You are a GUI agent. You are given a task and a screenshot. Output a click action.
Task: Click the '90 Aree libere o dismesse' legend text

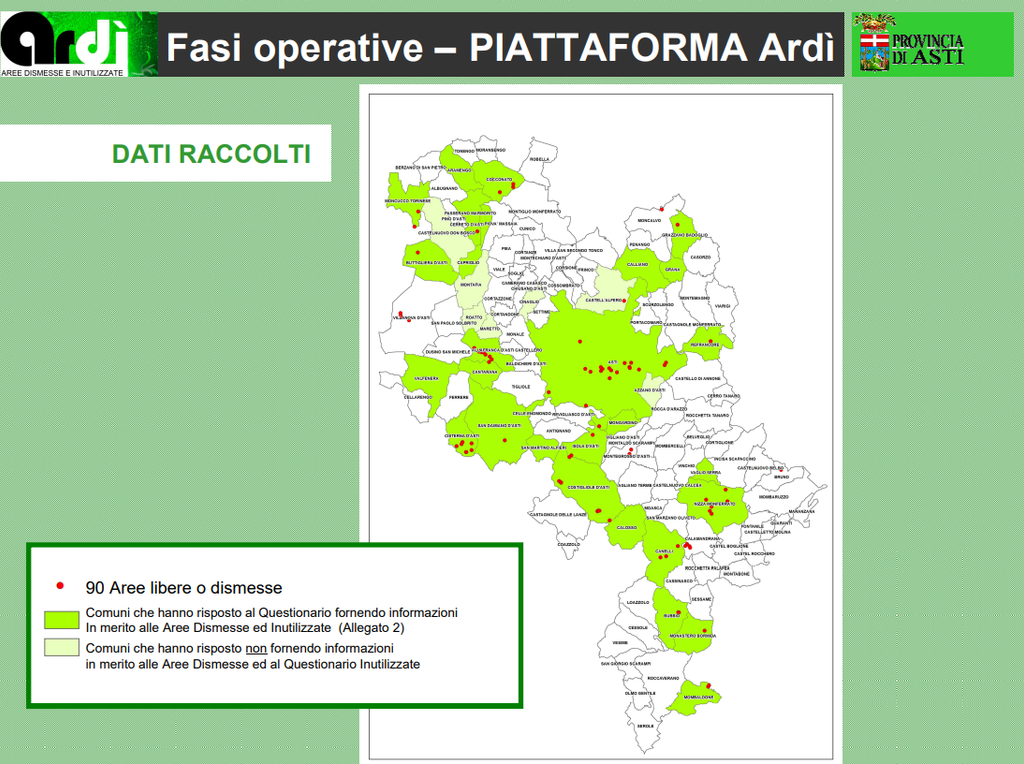[x=184, y=587]
